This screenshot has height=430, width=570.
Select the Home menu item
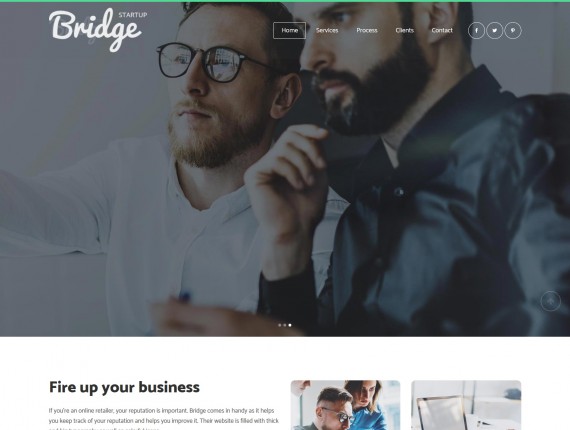click(x=289, y=31)
